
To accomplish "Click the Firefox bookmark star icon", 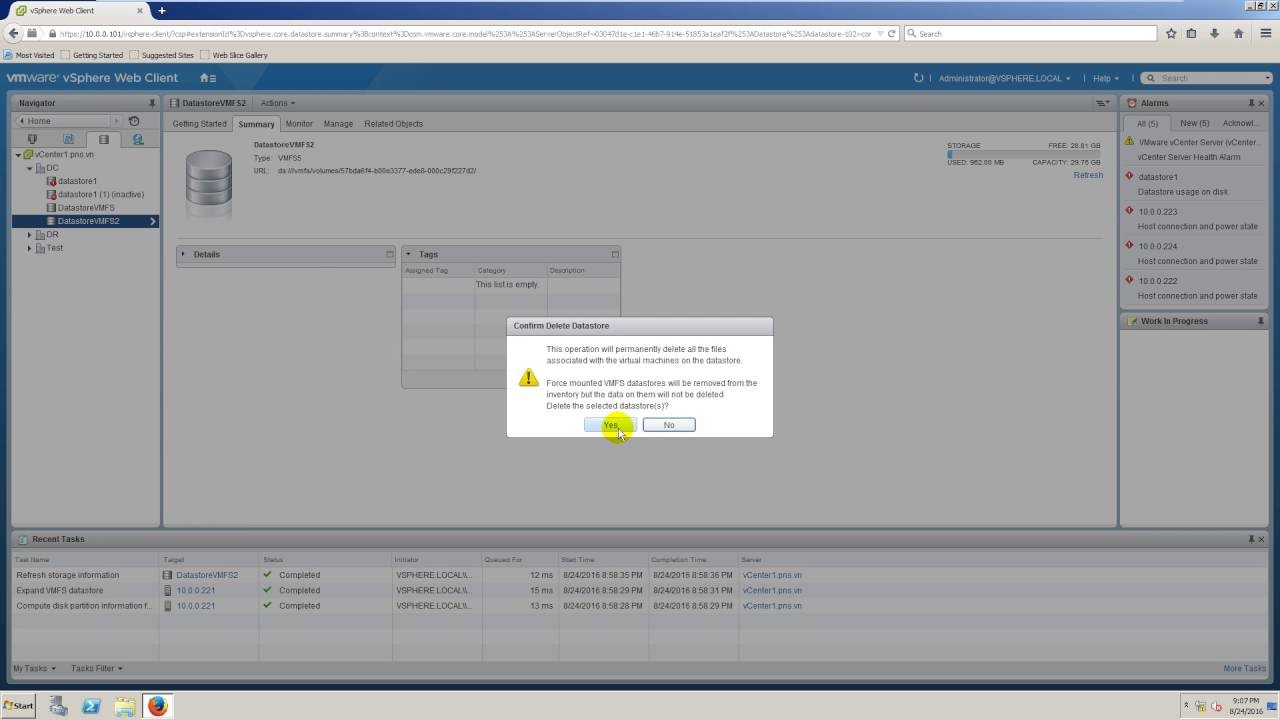I will click(x=1171, y=33).
